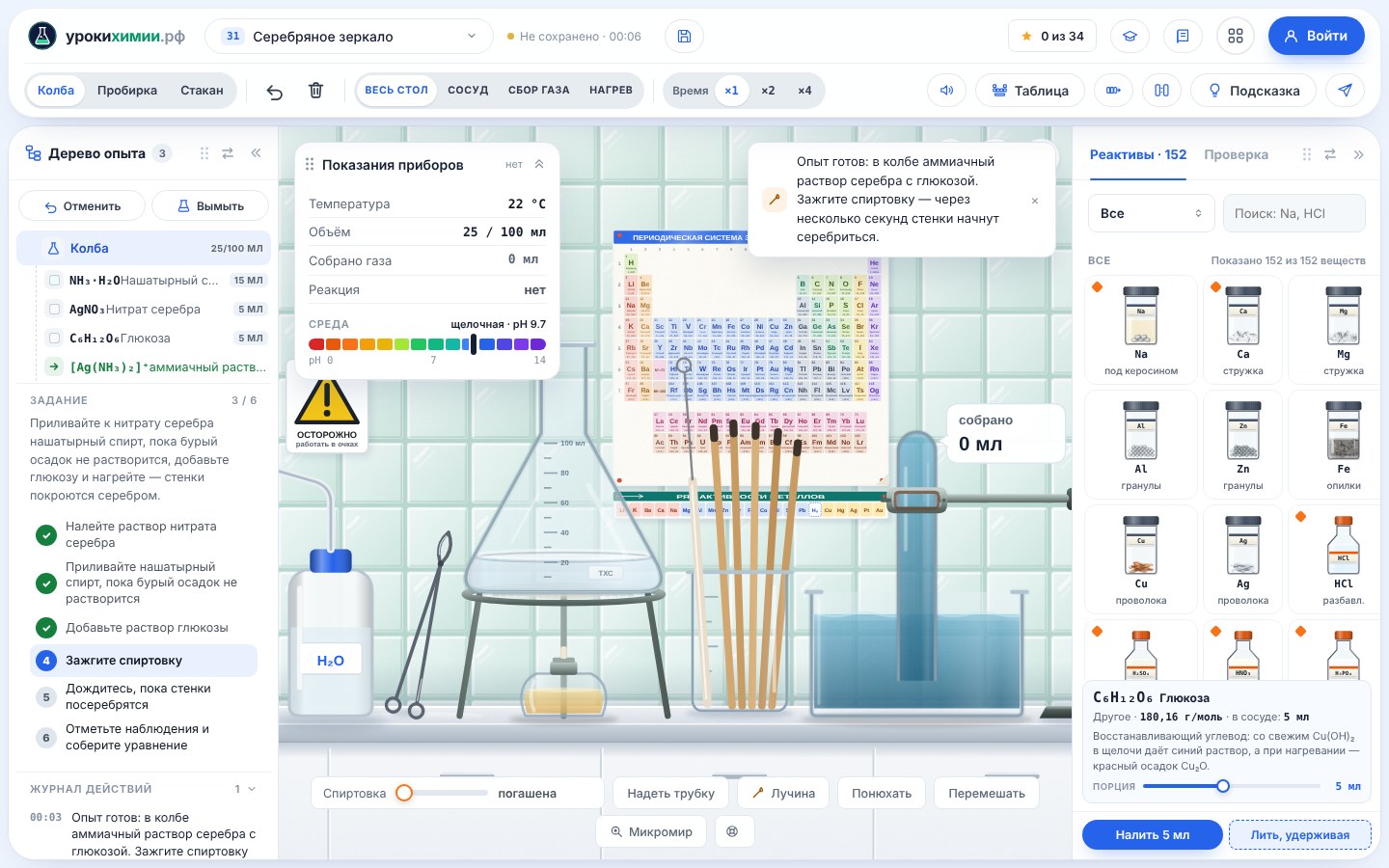Click the split columns layout icon
The image size is (1389, 868).
point(1161,91)
